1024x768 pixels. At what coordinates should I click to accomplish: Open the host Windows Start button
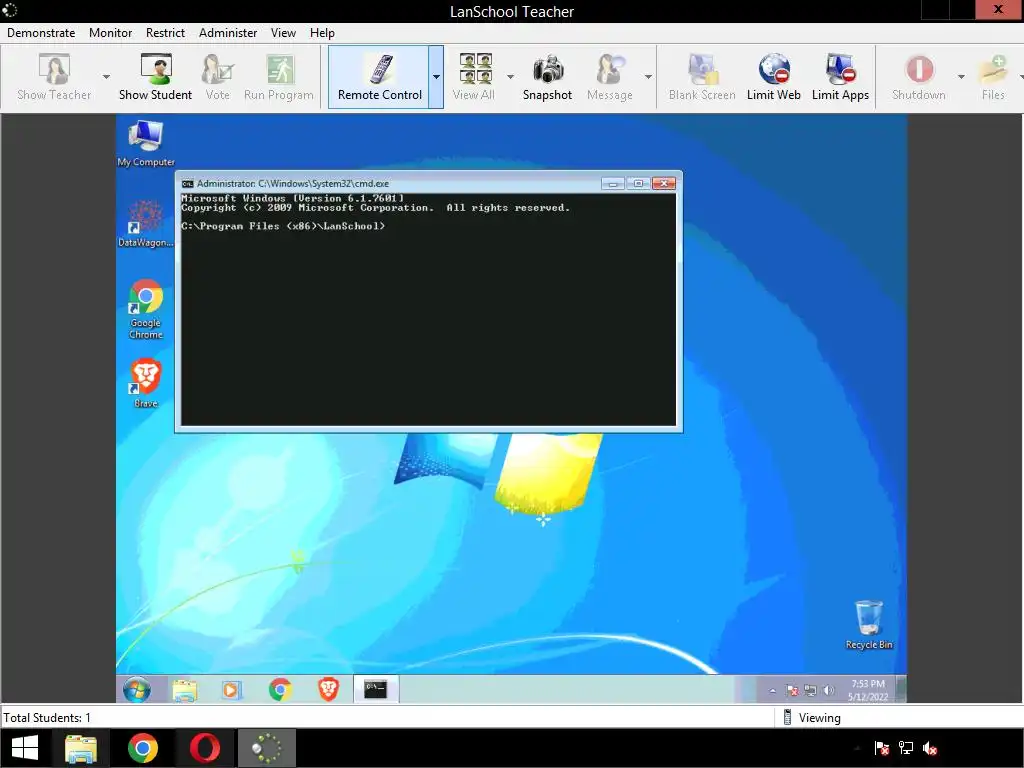[25, 748]
